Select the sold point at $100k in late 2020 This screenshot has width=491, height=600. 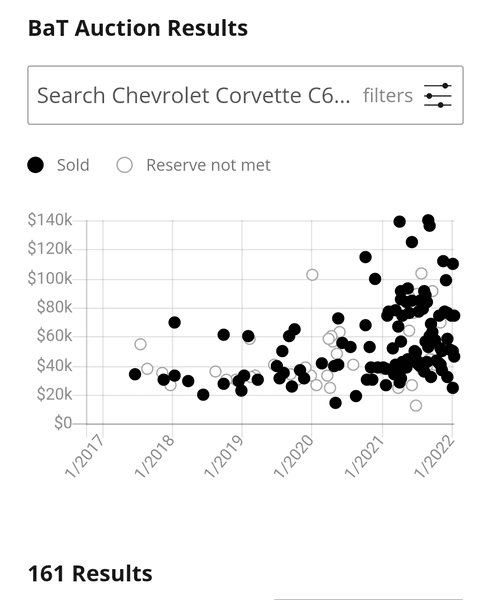click(375, 279)
